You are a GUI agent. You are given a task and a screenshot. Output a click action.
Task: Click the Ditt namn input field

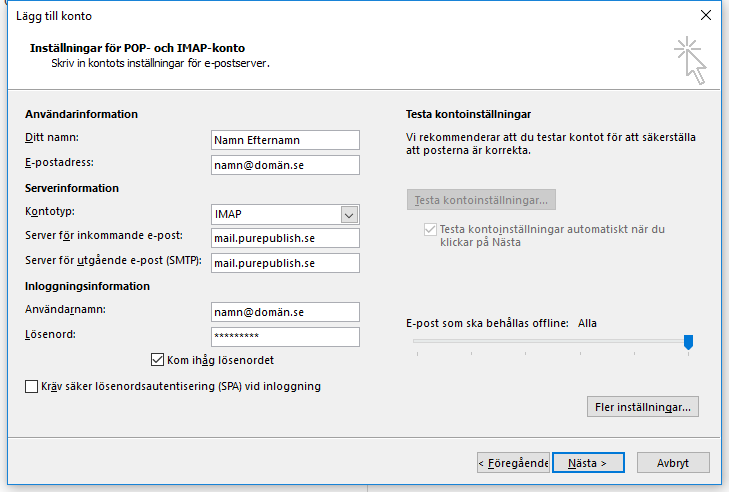285,140
